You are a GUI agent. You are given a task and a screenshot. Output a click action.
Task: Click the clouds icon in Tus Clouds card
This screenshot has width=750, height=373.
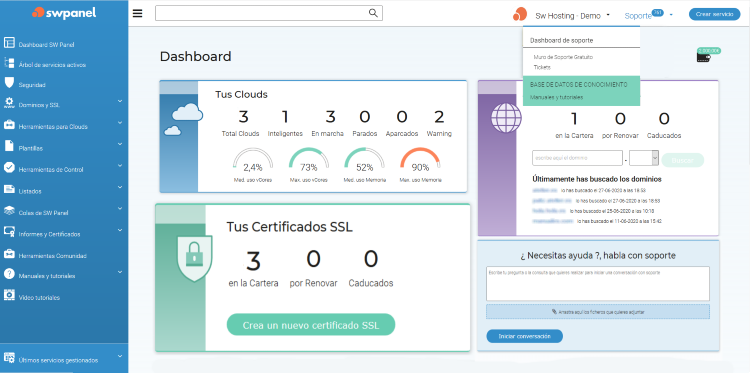[183, 119]
